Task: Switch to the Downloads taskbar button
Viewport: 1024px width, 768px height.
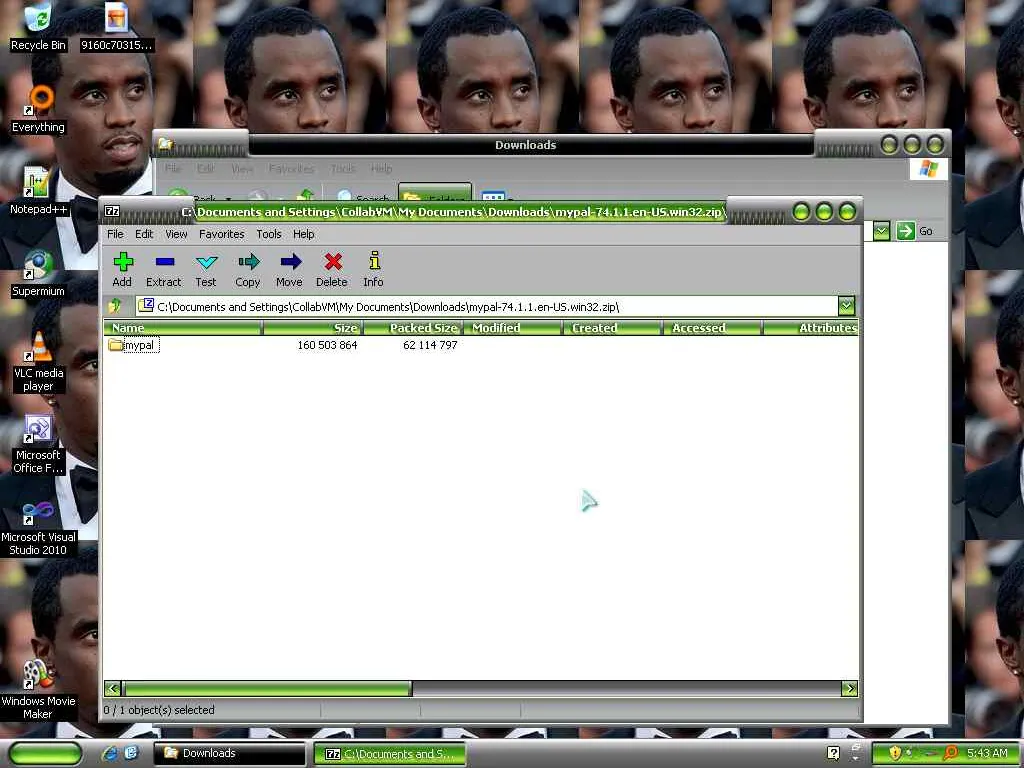Action: coord(230,753)
